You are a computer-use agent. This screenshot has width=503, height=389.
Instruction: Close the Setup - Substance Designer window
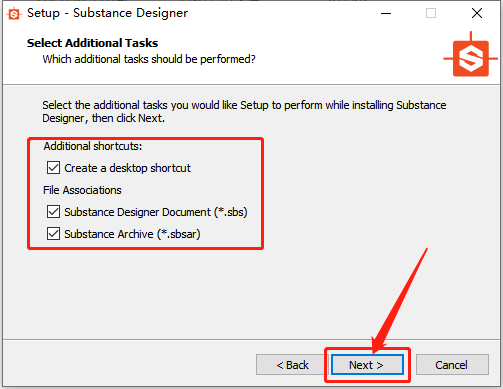[x=477, y=14]
